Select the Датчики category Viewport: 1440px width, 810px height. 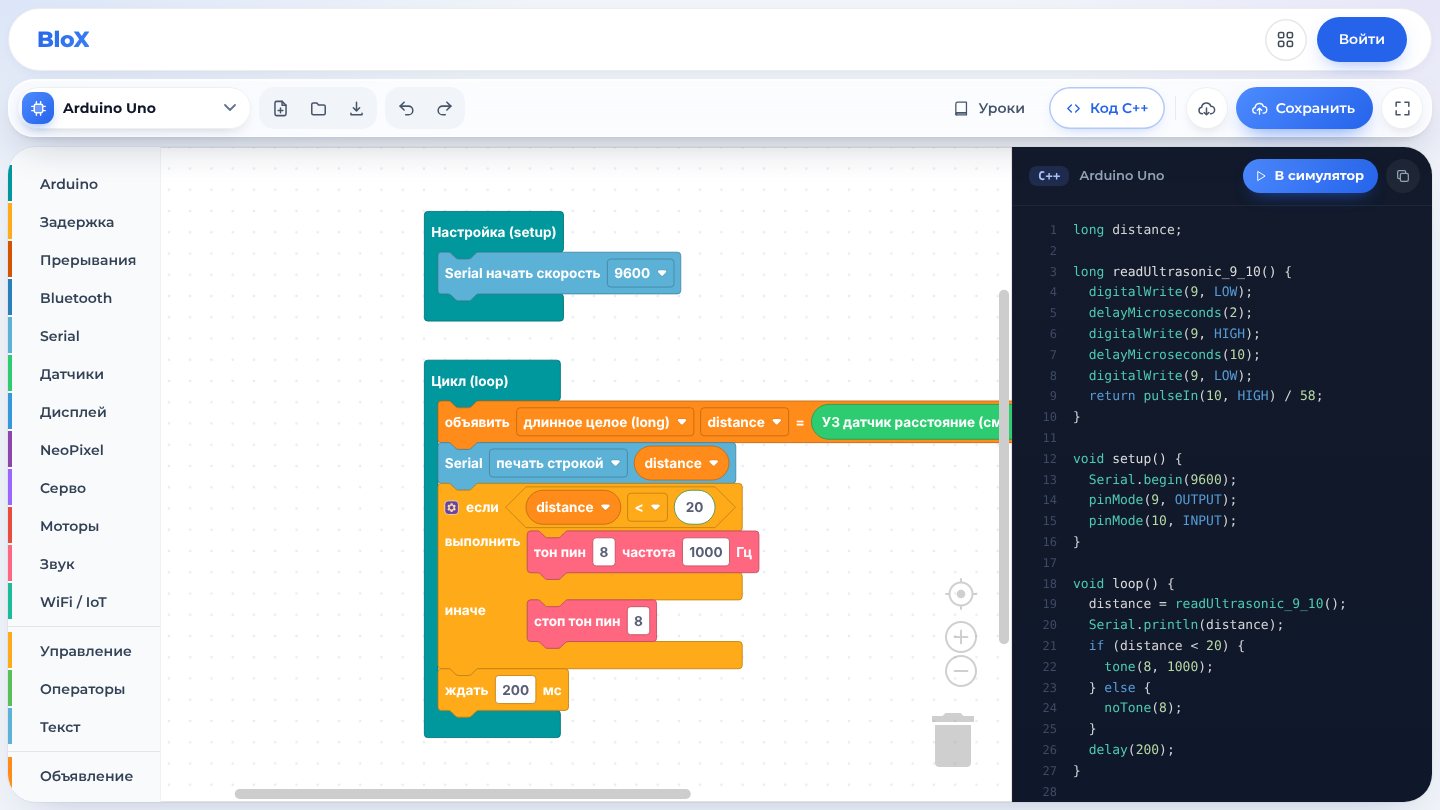click(x=85, y=374)
